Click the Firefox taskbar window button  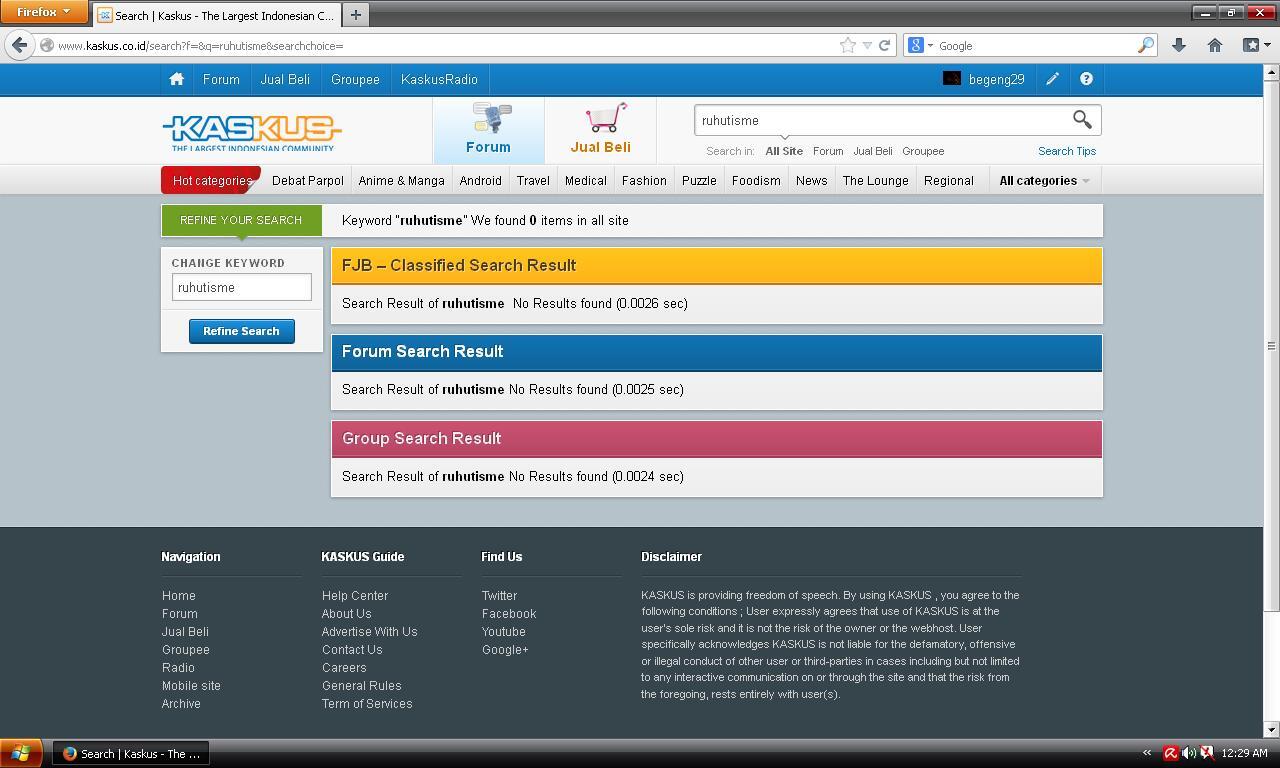pyautogui.click(x=132, y=754)
